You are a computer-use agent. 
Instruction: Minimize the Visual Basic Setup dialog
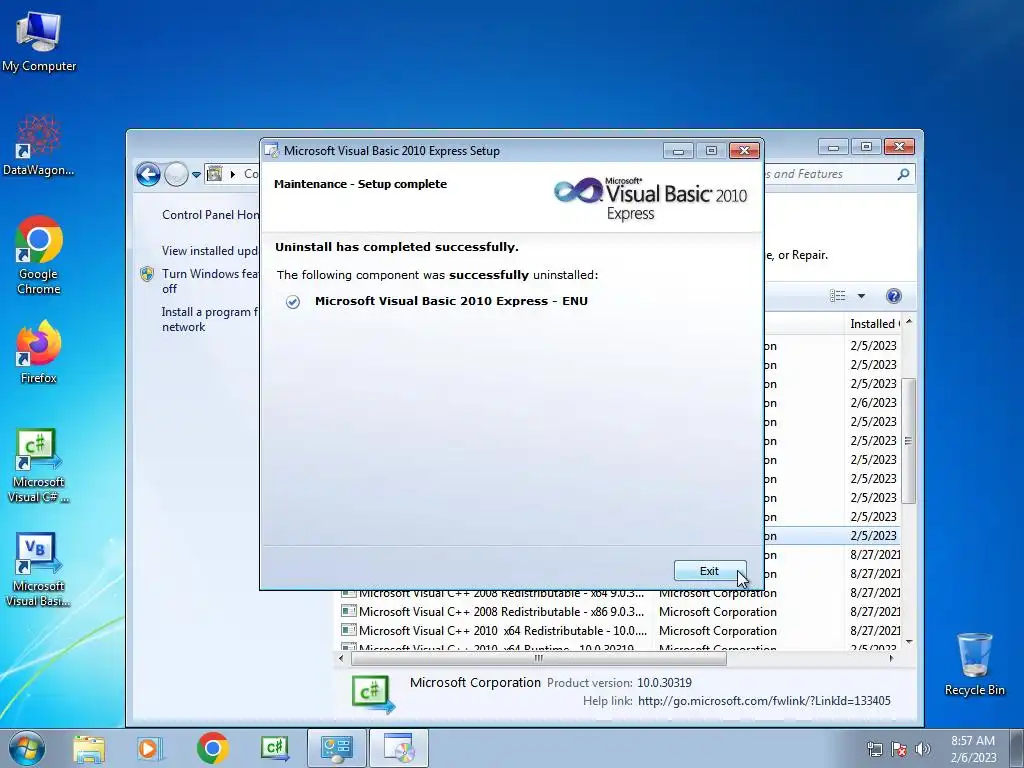pos(679,151)
